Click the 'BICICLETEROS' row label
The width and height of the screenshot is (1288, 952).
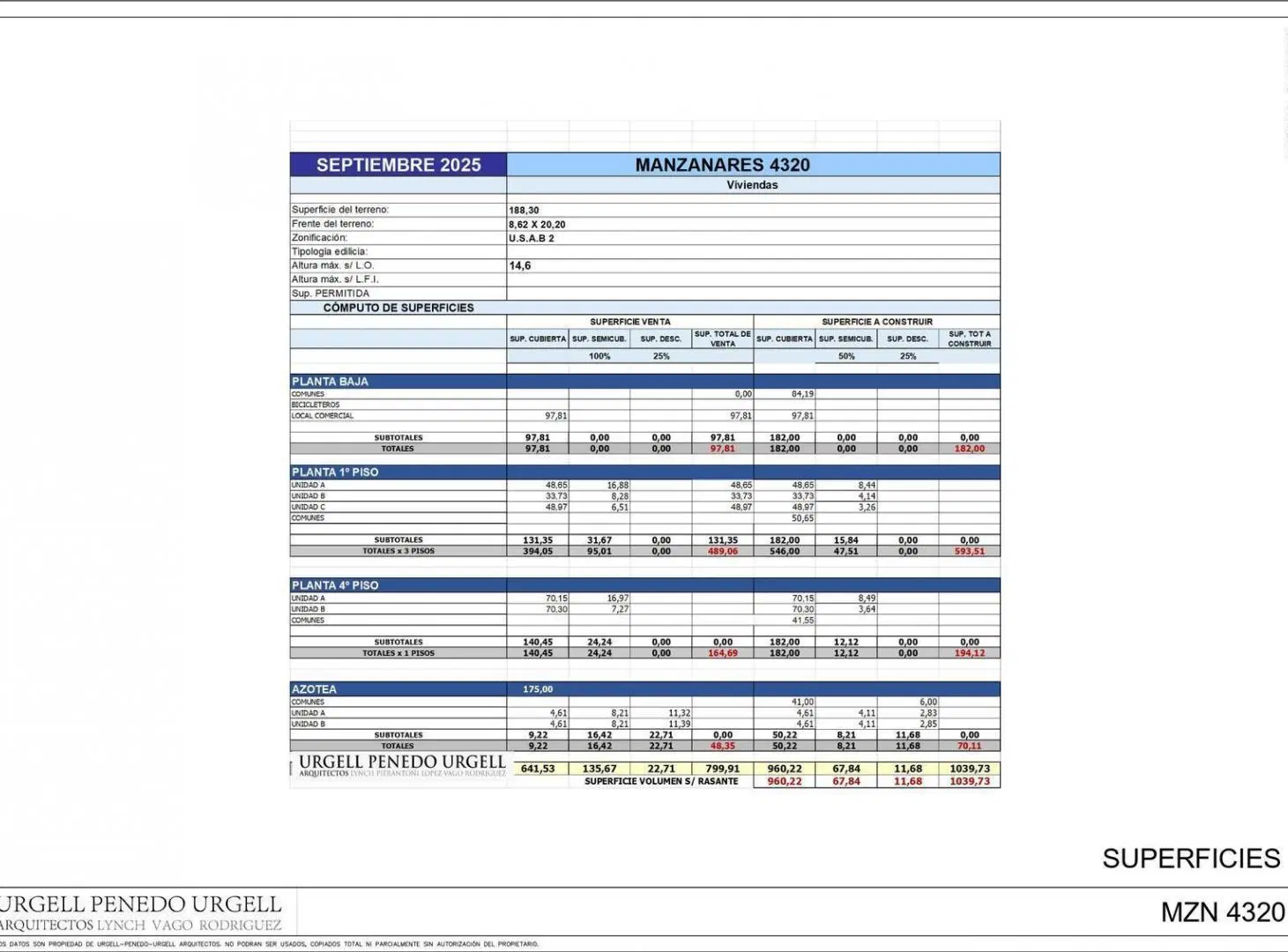tap(316, 405)
